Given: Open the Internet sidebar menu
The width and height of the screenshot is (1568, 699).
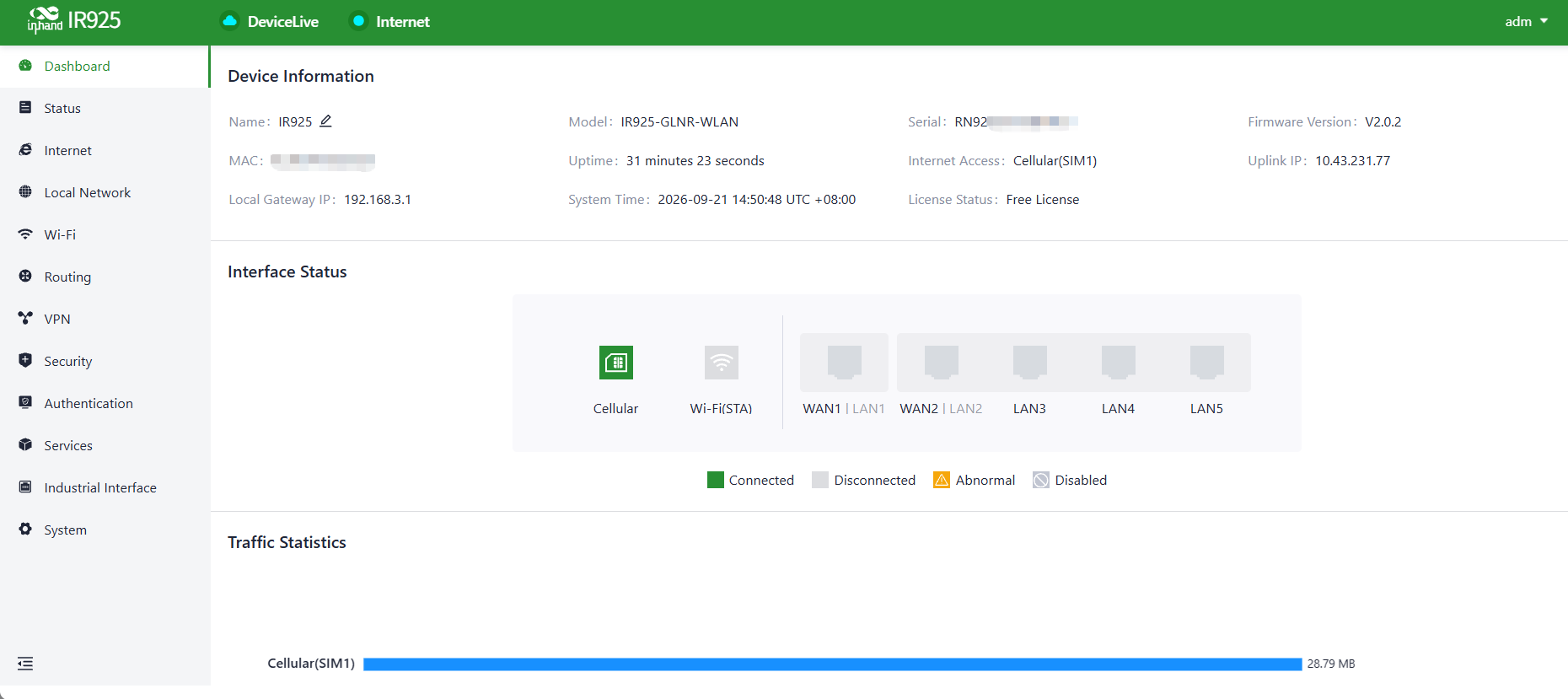Looking at the screenshot, I should 105,150.
